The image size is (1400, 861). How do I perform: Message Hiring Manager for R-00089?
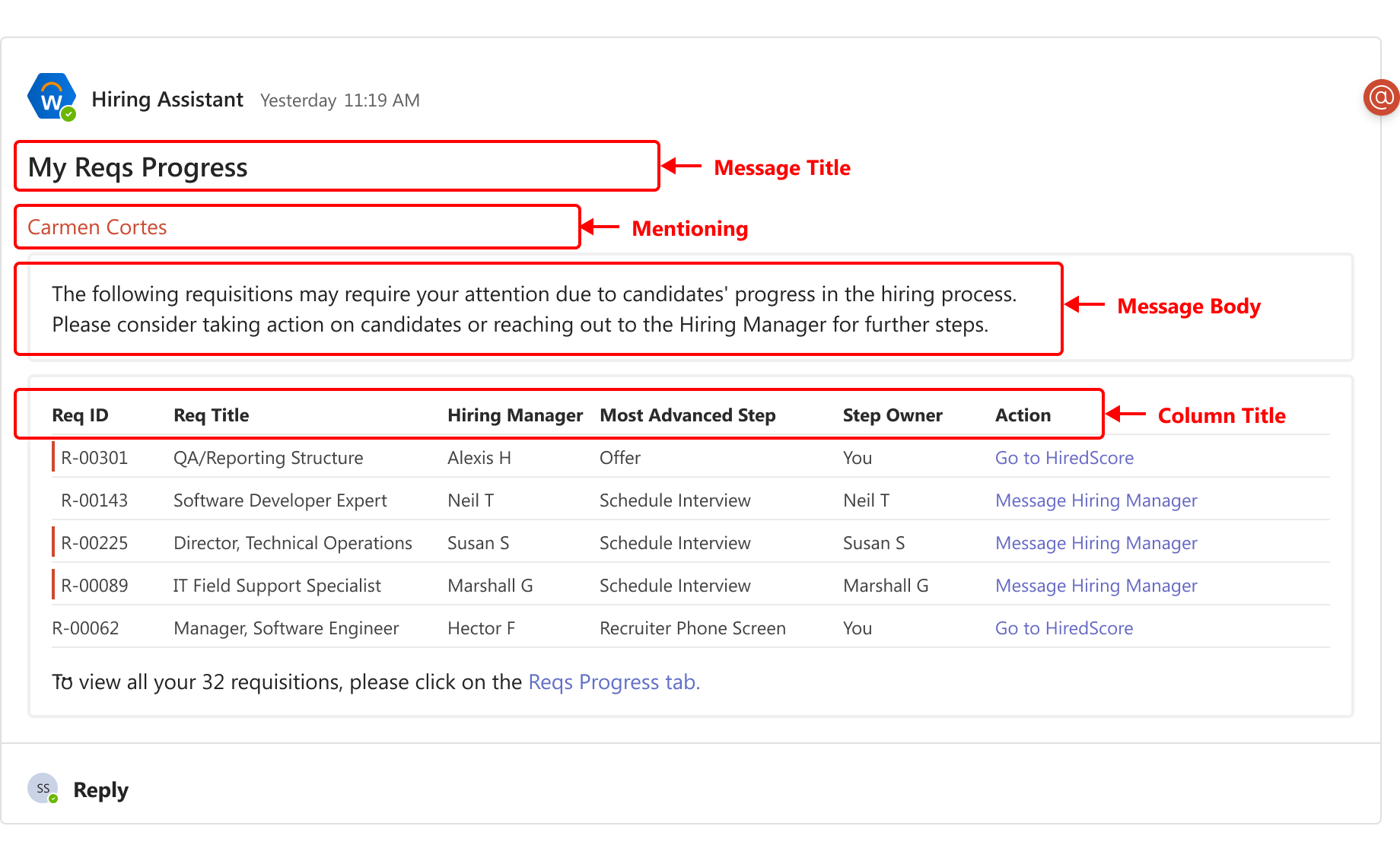point(1096,586)
